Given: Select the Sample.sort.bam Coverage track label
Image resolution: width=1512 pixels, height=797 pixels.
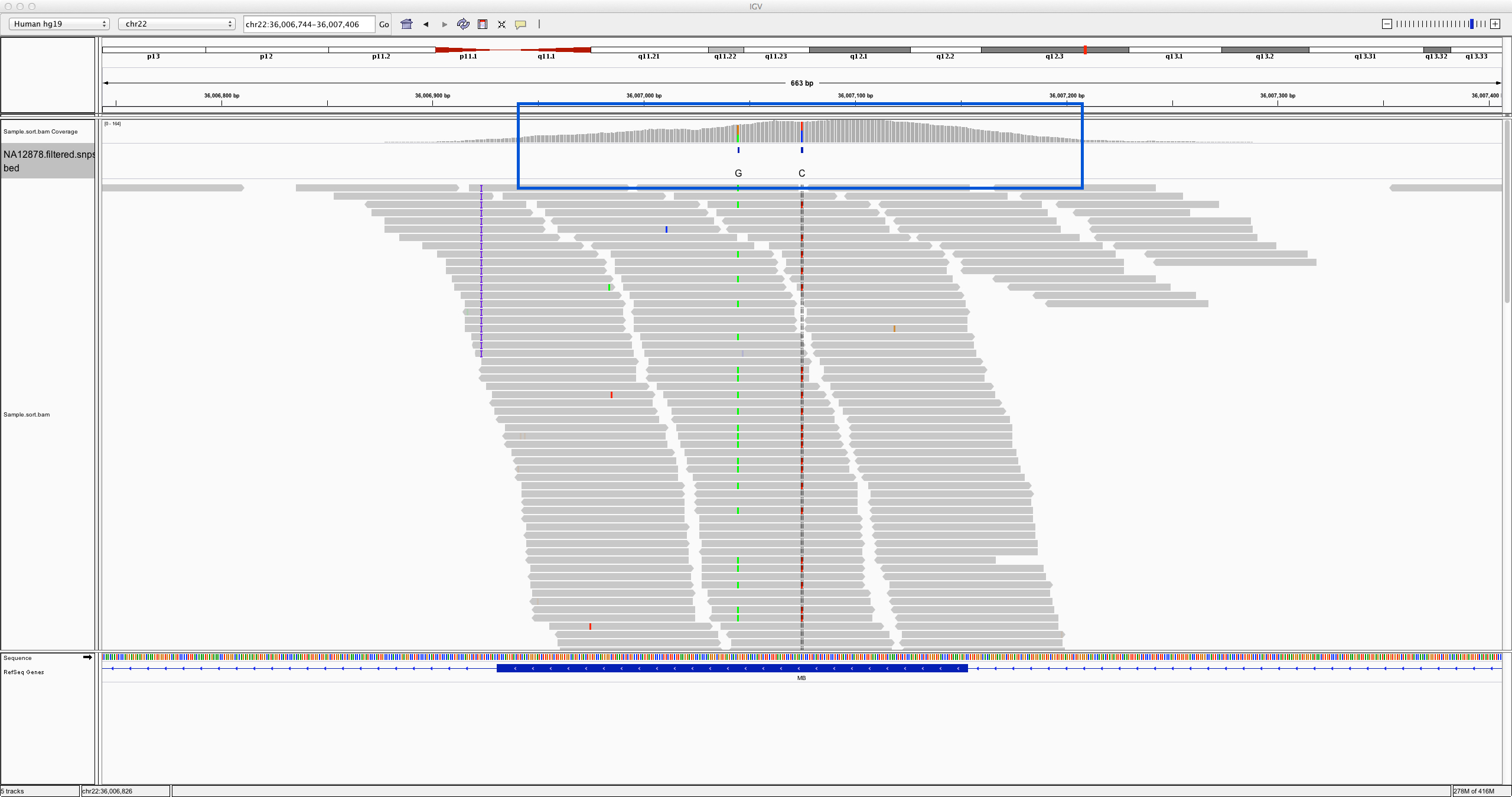Looking at the screenshot, I should coord(40,132).
